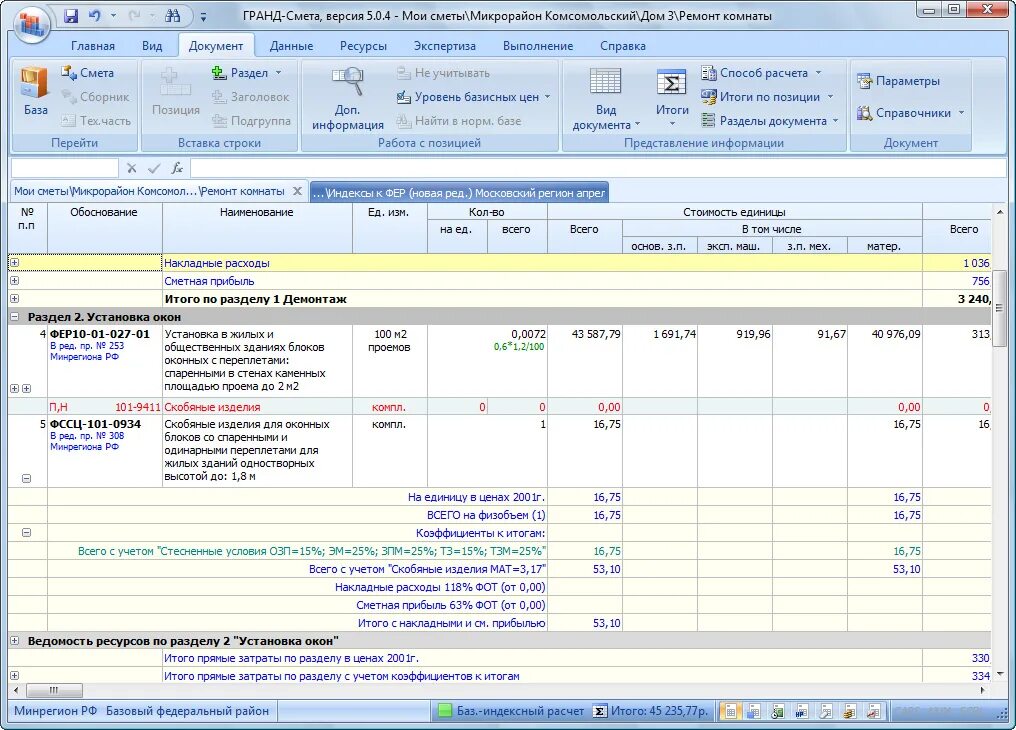Open the Справка ribbon tab
The width and height of the screenshot is (1016, 730).
[x=622, y=46]
